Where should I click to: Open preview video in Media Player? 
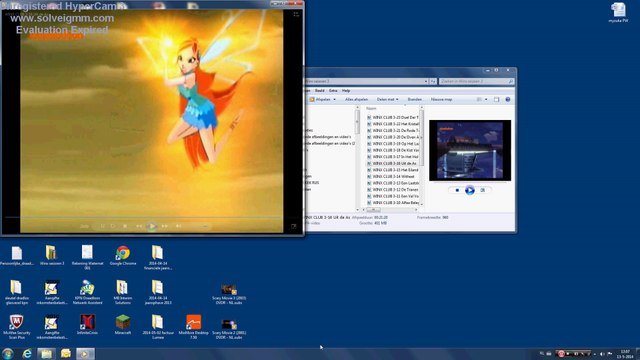(482, 190)
